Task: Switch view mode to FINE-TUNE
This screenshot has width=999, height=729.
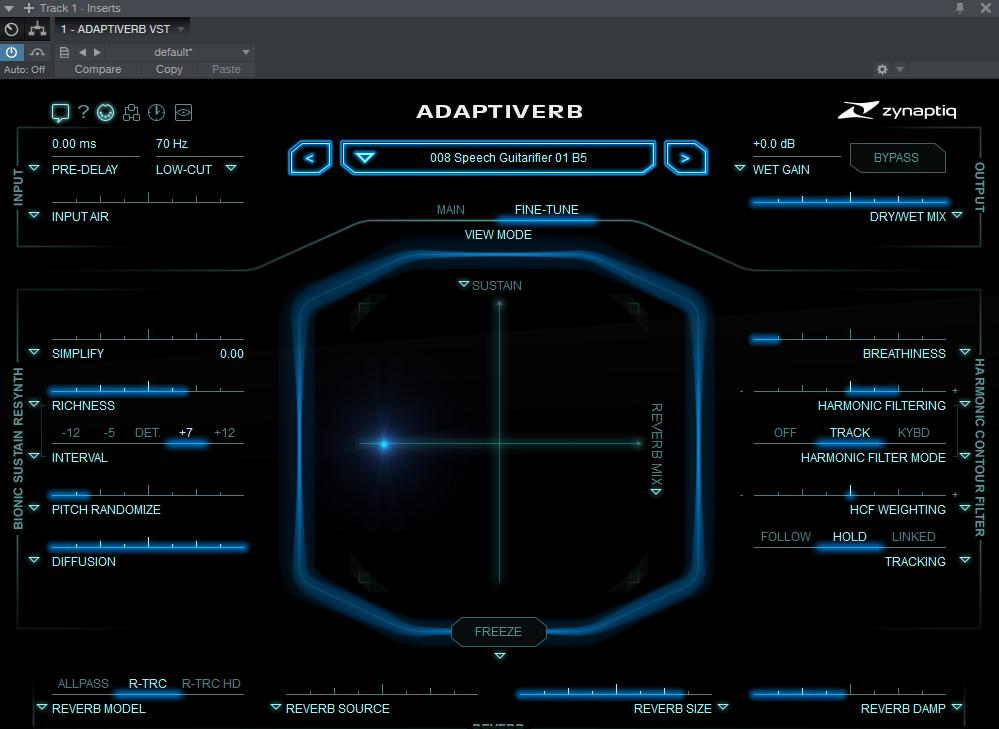Action: (547, 210)
